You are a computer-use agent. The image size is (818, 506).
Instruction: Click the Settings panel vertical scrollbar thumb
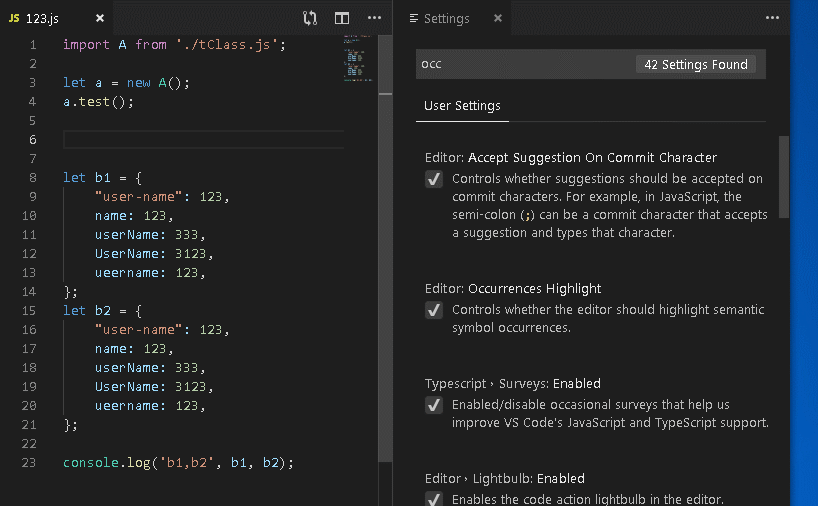(784, 177)
